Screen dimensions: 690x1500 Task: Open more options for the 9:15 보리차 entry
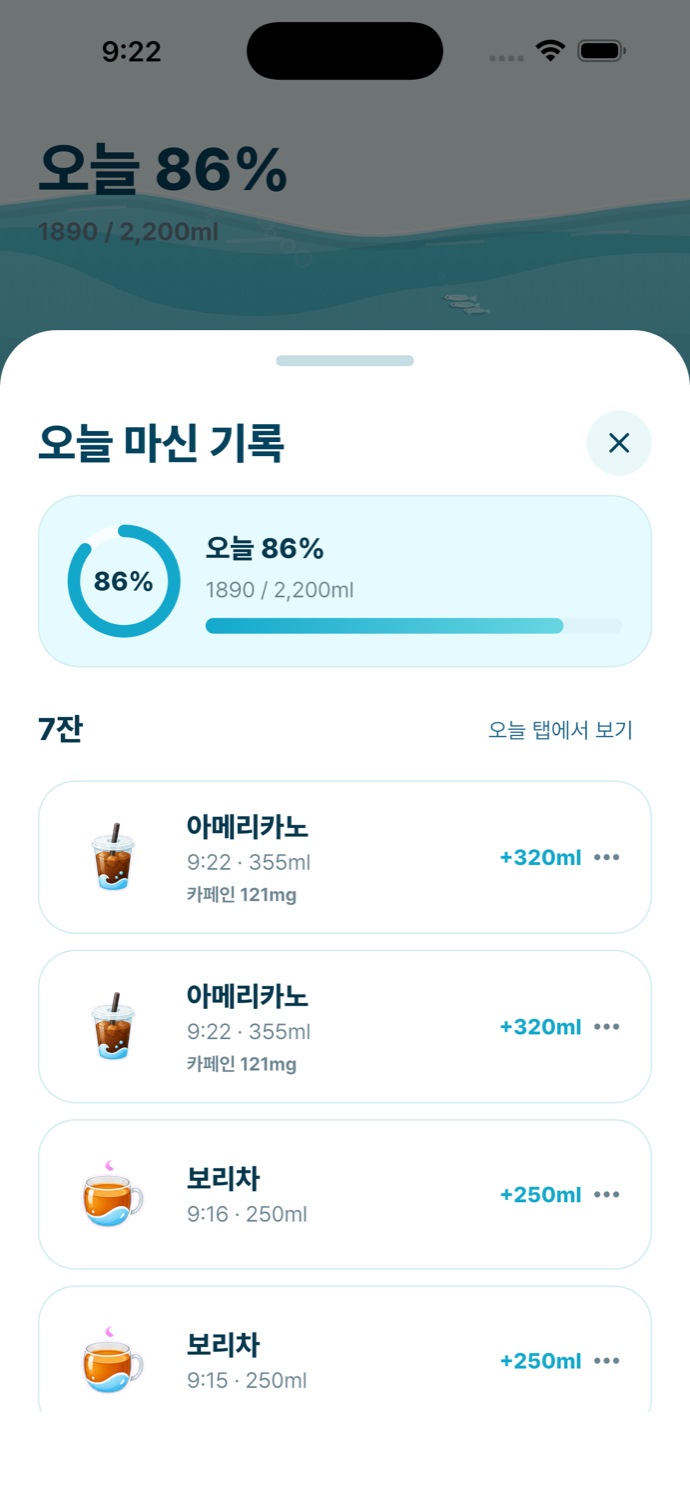pos(607,1360)
